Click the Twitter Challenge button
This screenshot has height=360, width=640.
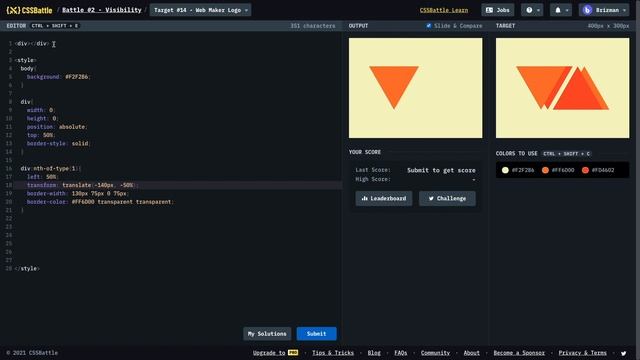point(447,198)
